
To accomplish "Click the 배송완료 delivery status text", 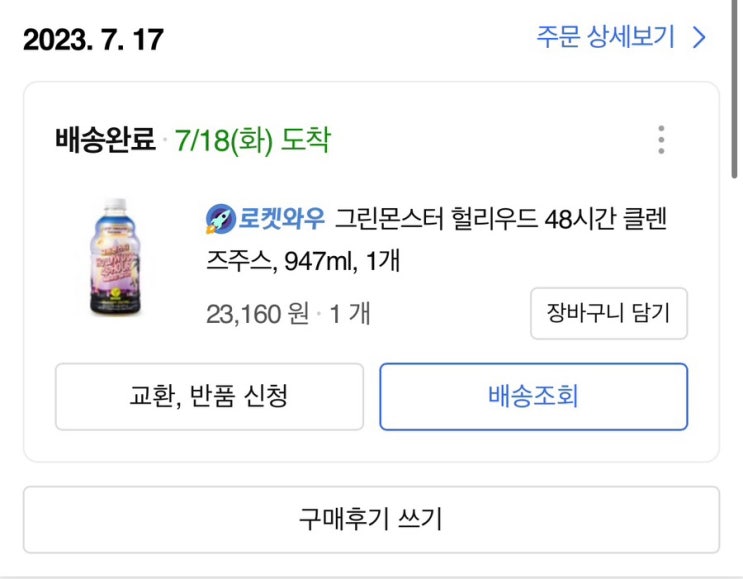I will (x=105, y=141).
